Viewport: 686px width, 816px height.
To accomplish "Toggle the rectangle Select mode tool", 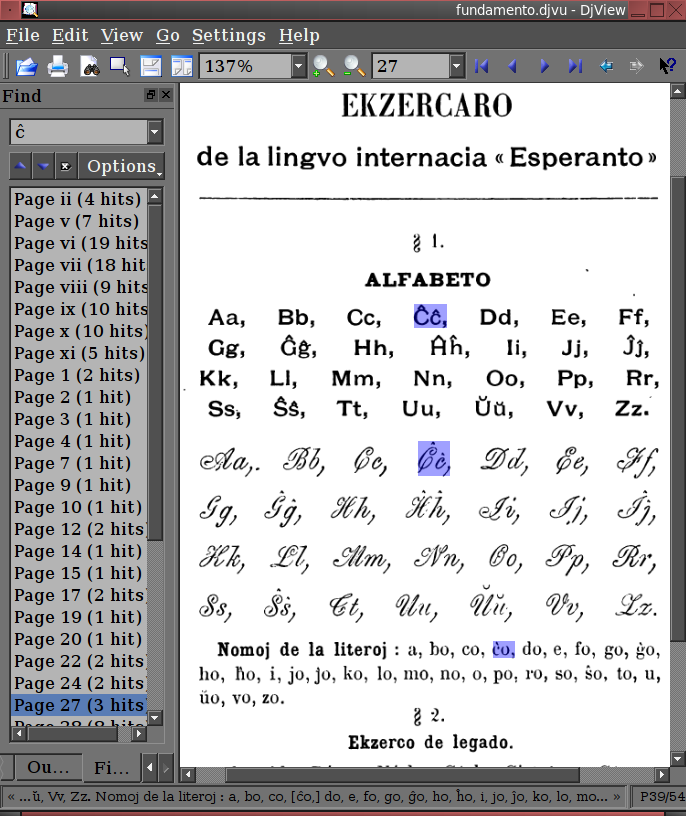I will 120,67.
